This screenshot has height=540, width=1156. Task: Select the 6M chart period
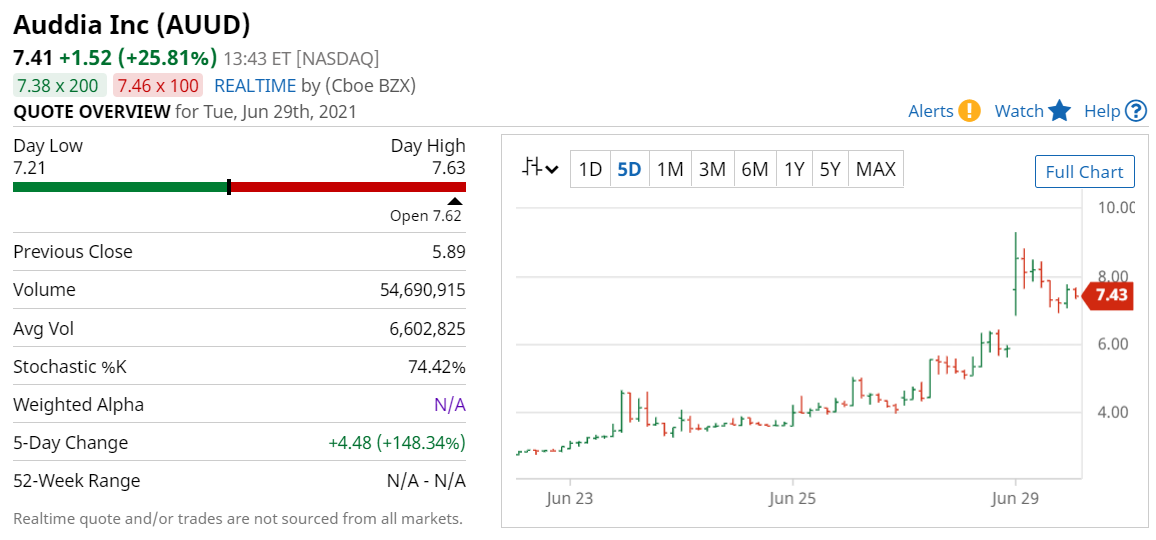(755, 170)
